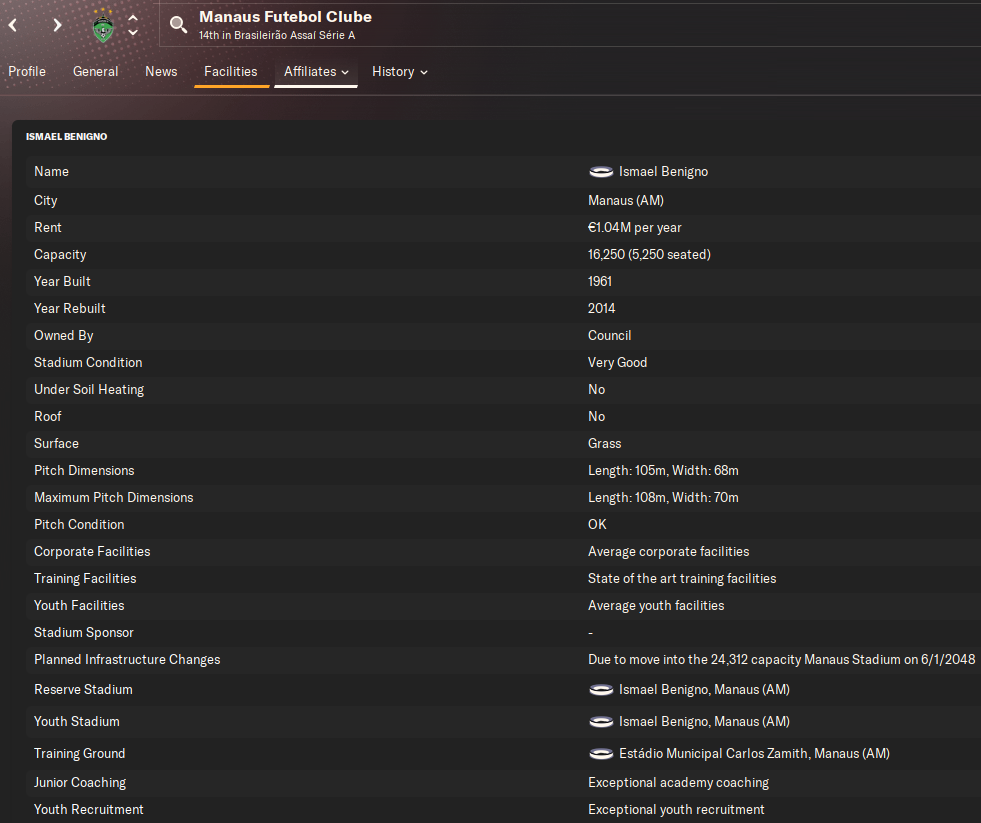
Task: Click the up chevron beside club crest
Action: tap(133, 18)
